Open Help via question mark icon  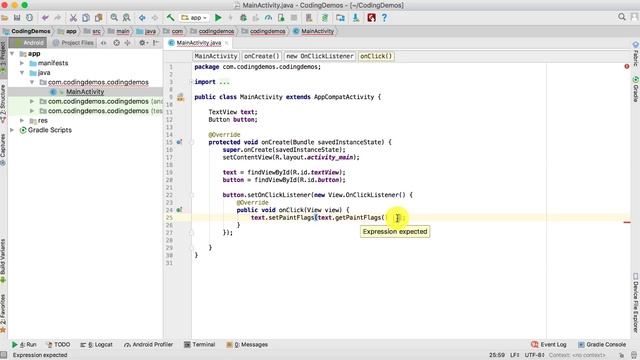384,18
